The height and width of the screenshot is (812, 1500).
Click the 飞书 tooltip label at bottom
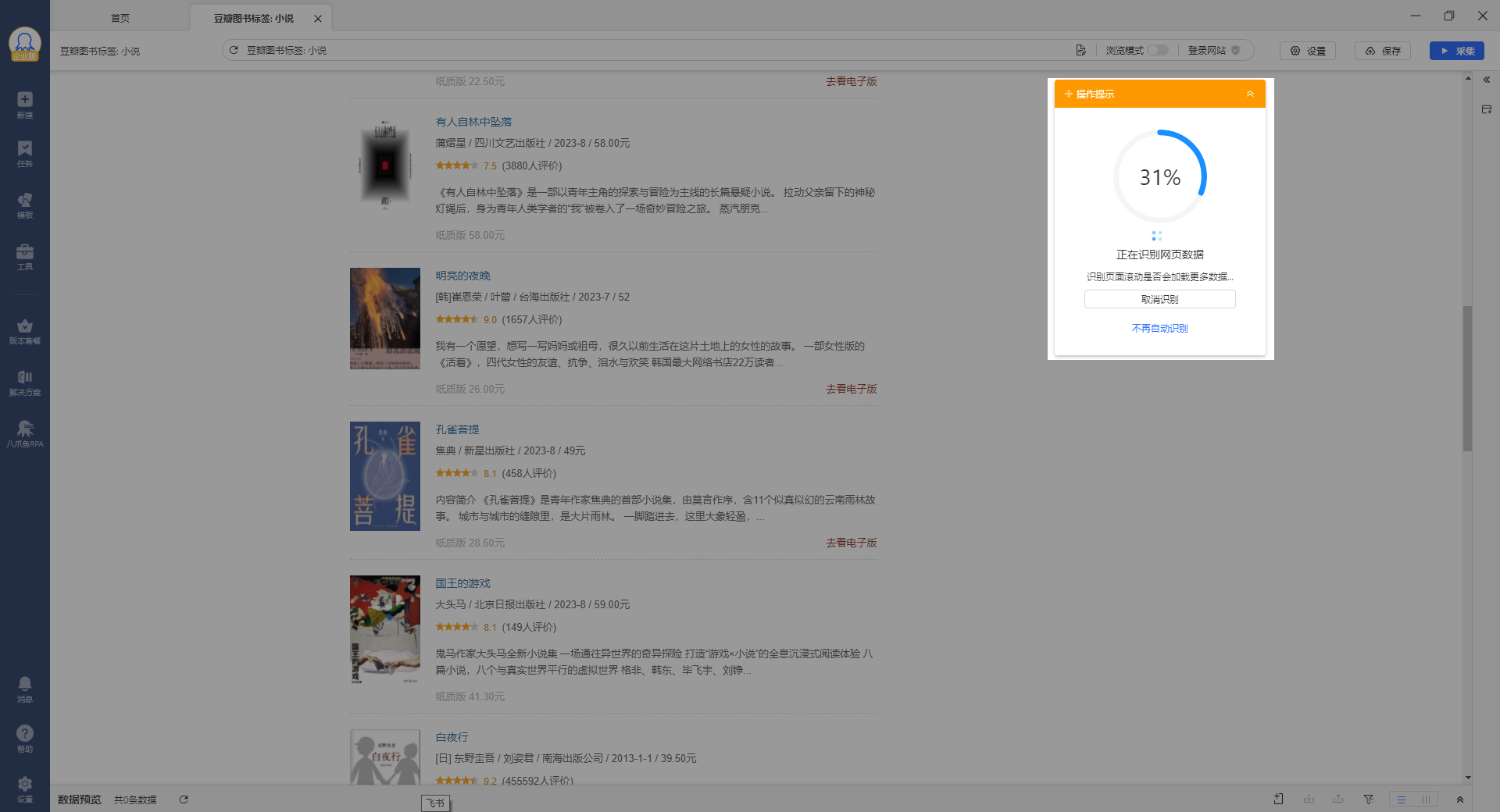coord(436,803)
